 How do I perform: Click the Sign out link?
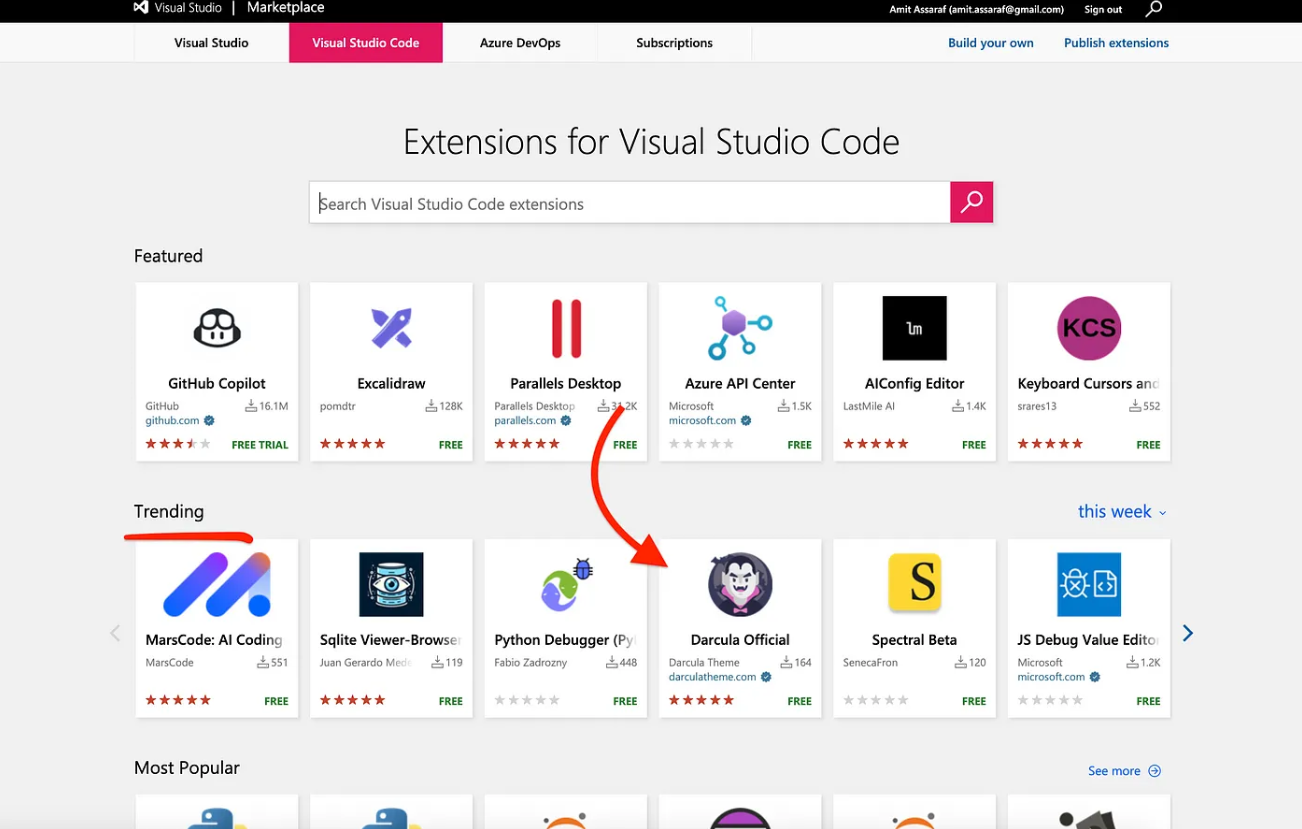[x=1103, y=10]
